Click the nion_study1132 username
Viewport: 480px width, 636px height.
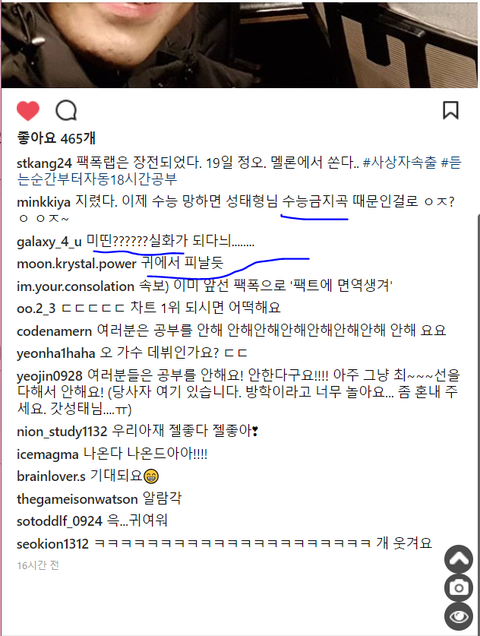[62, 432]
